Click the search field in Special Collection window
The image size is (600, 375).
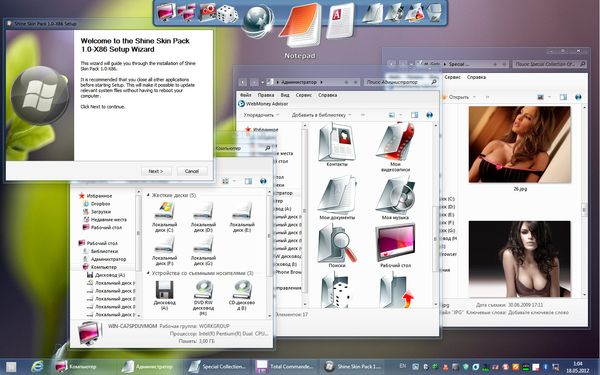(549, 64)
